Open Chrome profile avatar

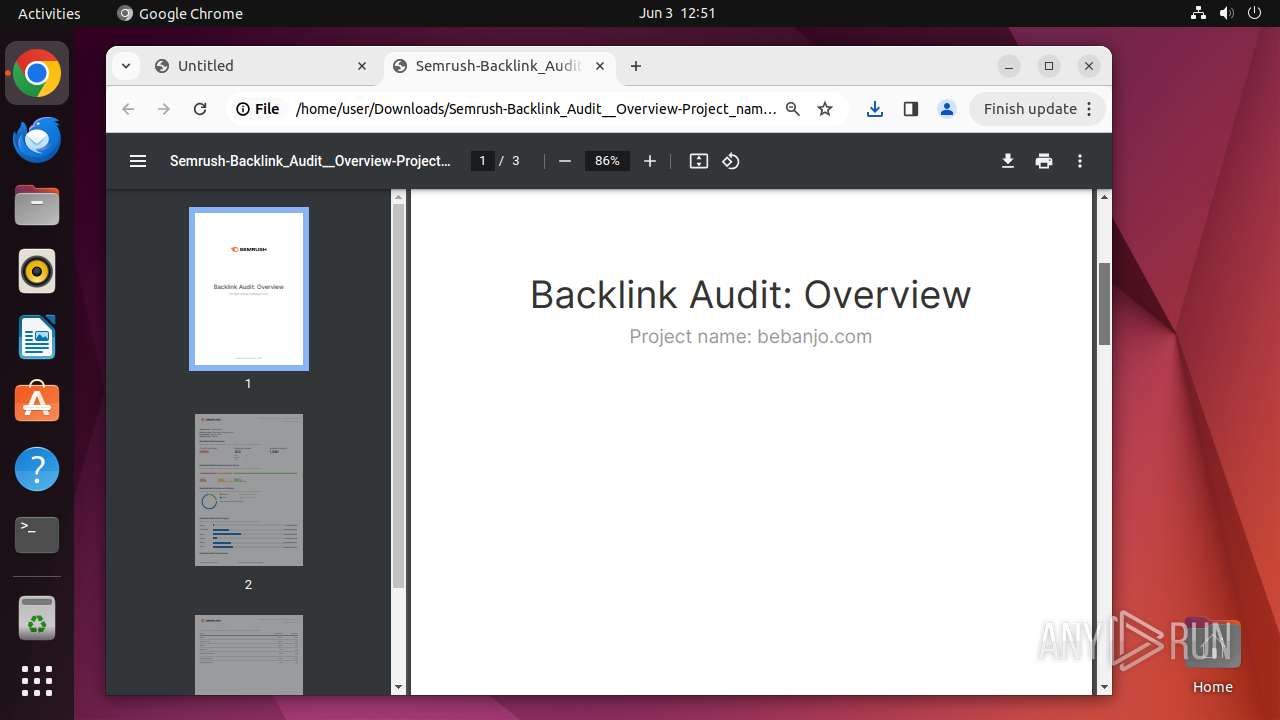click(x=947, y=109)
